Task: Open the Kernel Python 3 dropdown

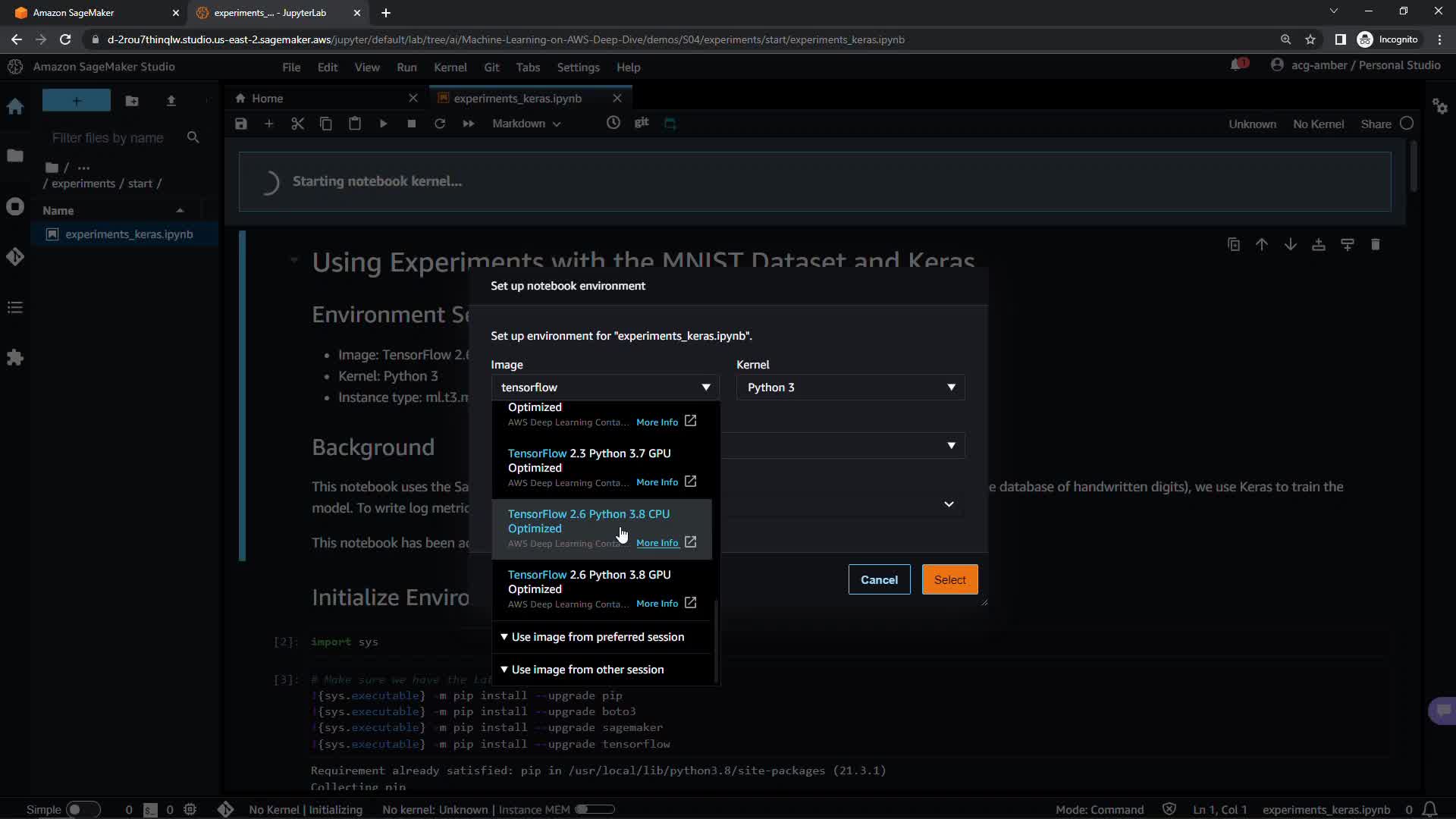Action: (x=849, y=388)
